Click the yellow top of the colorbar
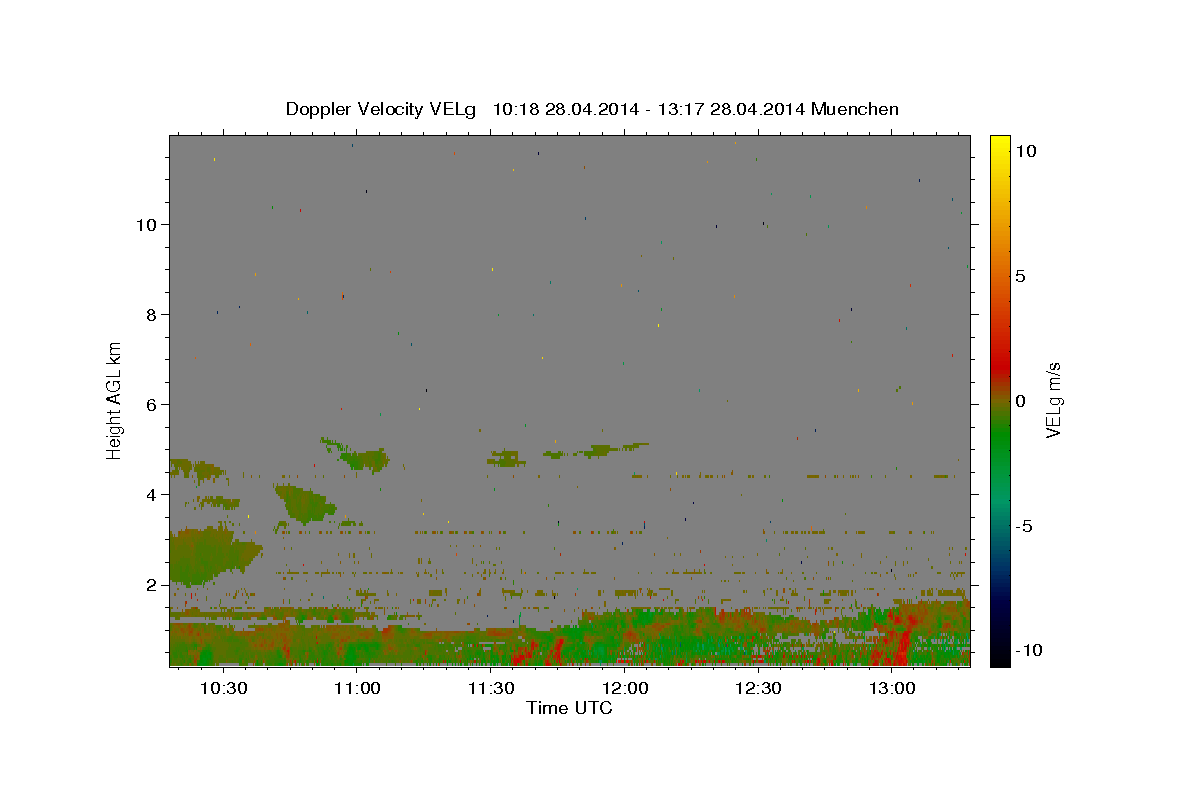Viewport: 1200px width, 800px height. pyautogui.click(x=999, y=145)
